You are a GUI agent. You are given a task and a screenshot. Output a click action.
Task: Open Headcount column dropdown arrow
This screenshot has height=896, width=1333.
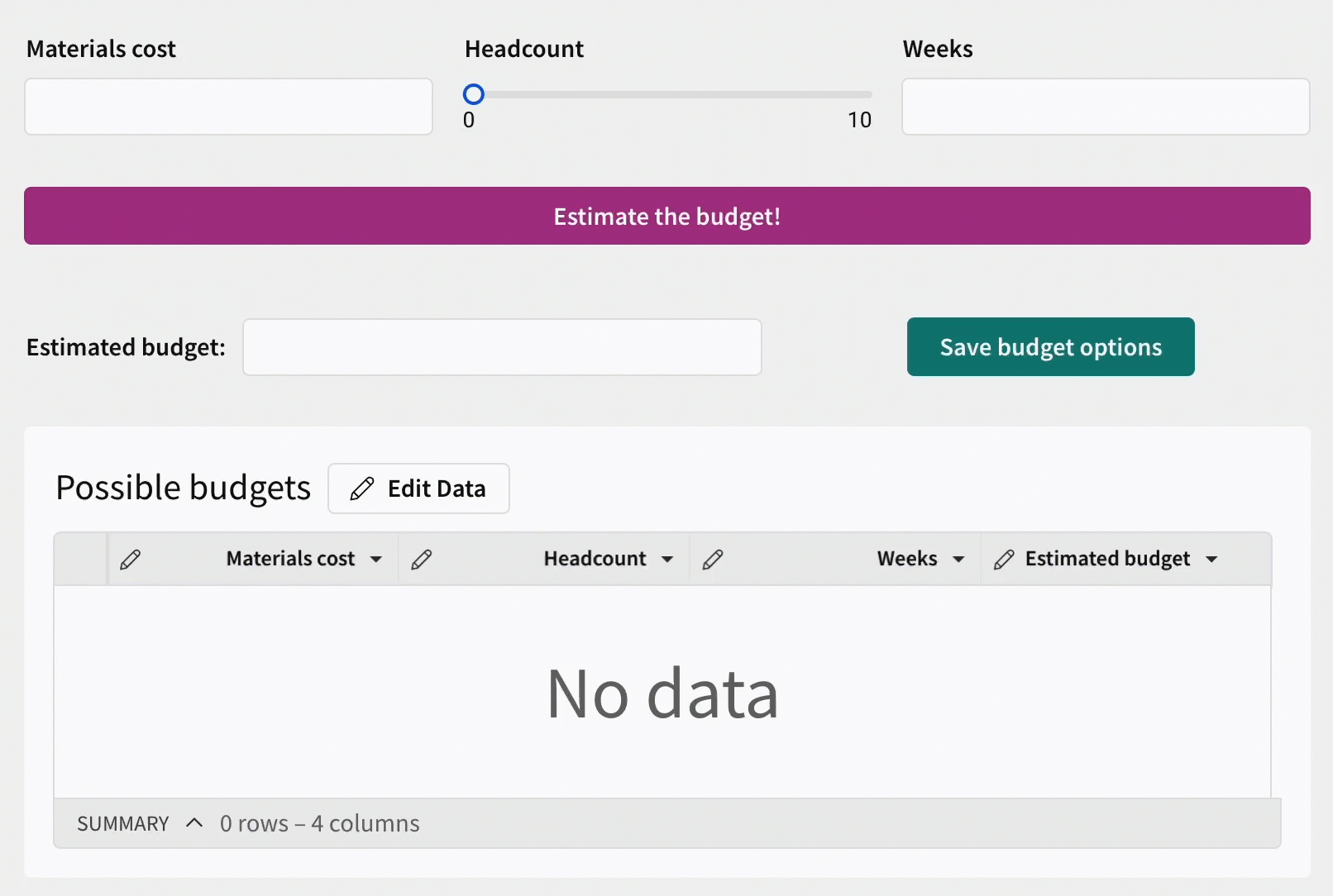pos(667,560)
